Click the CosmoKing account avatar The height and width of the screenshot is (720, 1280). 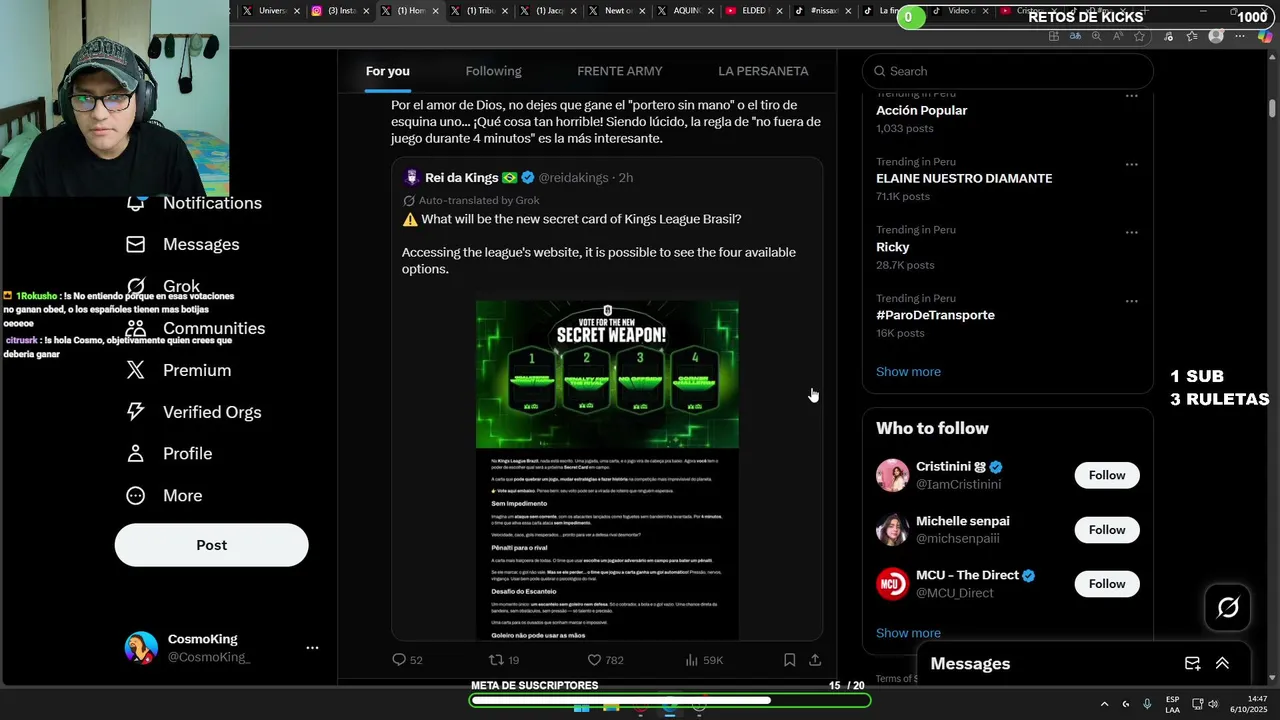(141, 648)
